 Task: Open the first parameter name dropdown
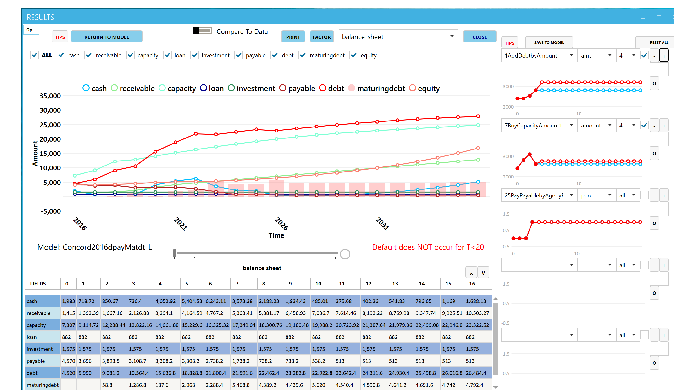(539, 56)
